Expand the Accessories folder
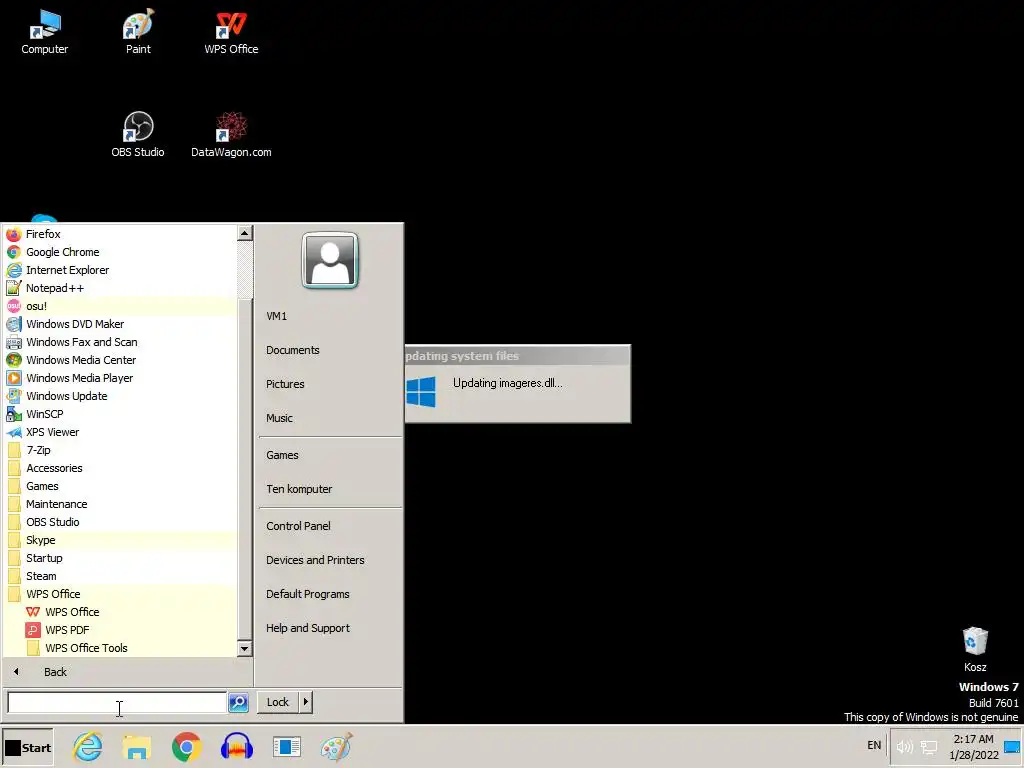Image resolution: width=1024 pixels, height=768 pixels. (54, 468)
